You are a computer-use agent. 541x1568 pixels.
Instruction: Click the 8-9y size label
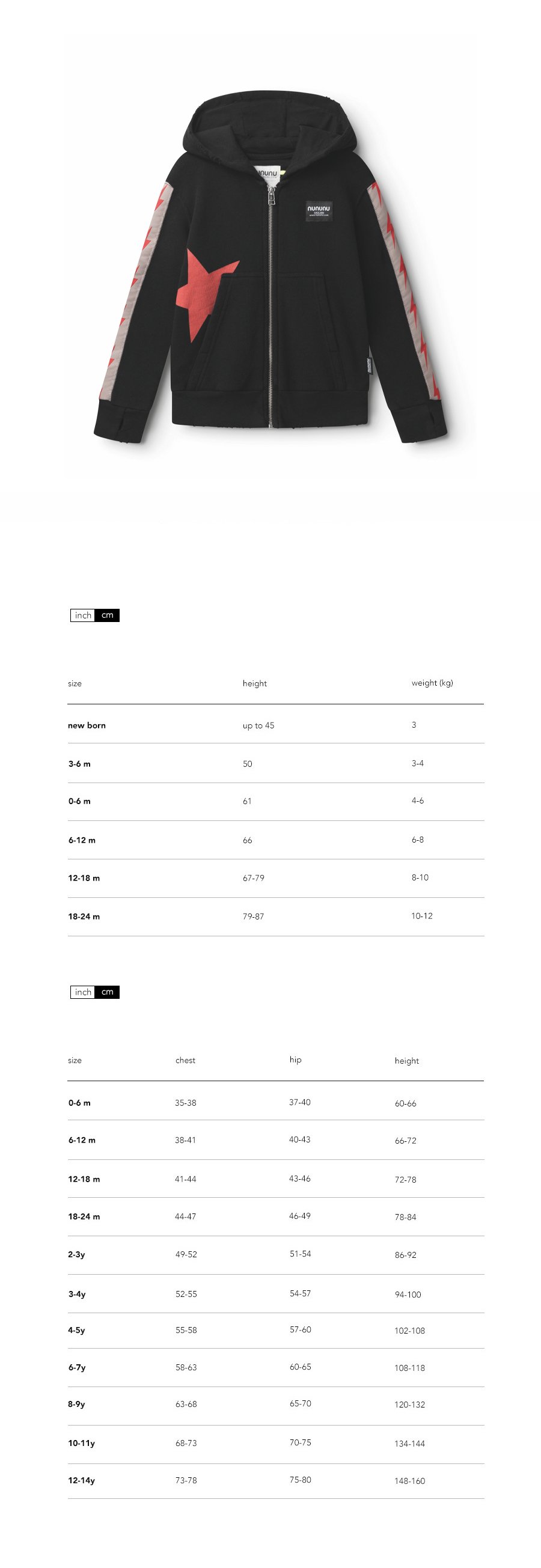click(77, 1405)
